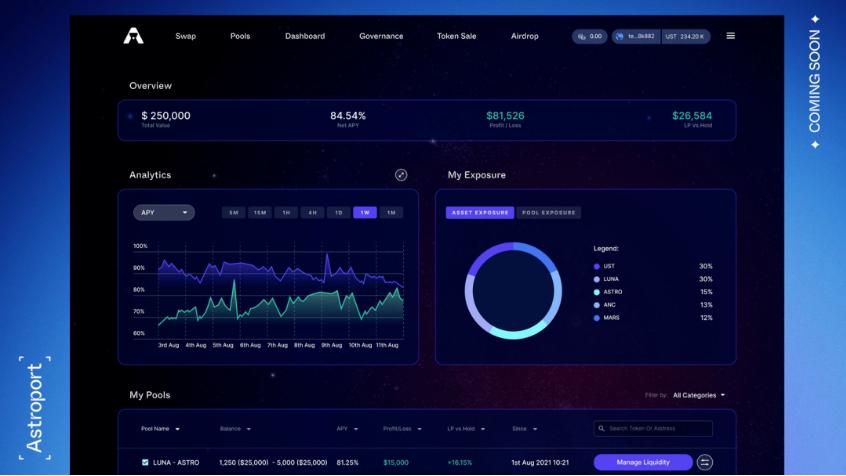Go to the Governance tab
This screenshot has height=476, width=846.
pyautogui.click(x=381, y=36)
